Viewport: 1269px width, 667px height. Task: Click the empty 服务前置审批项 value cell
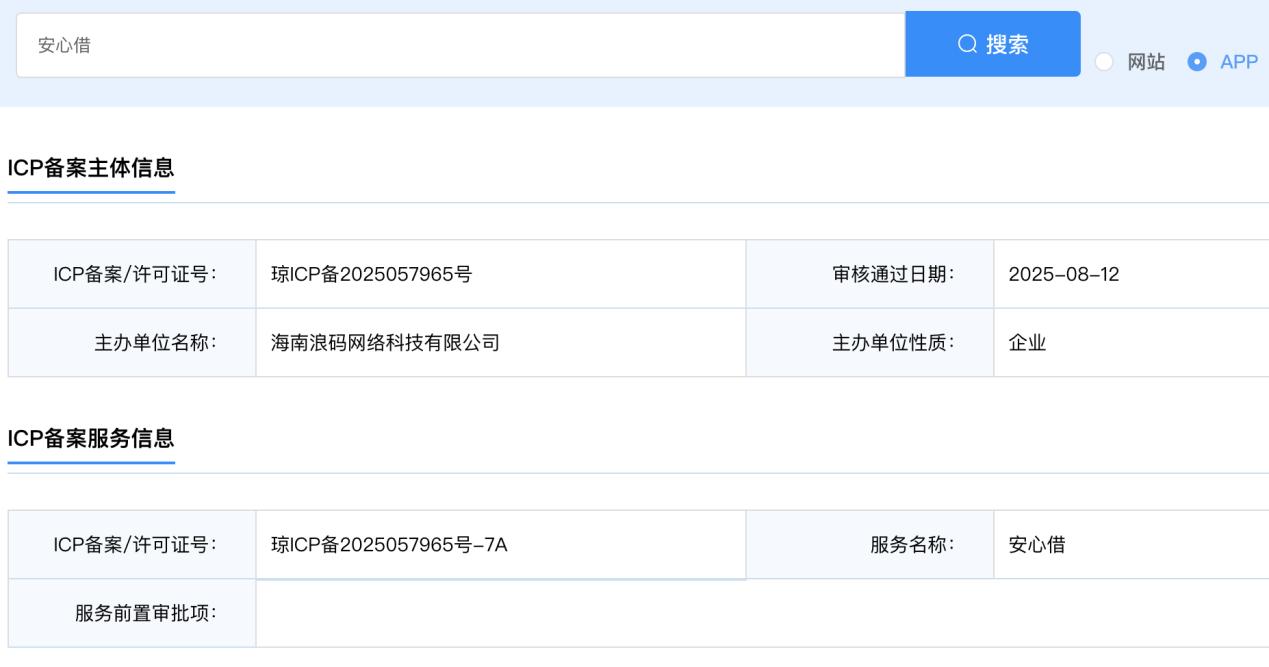[x=760, y=613]
